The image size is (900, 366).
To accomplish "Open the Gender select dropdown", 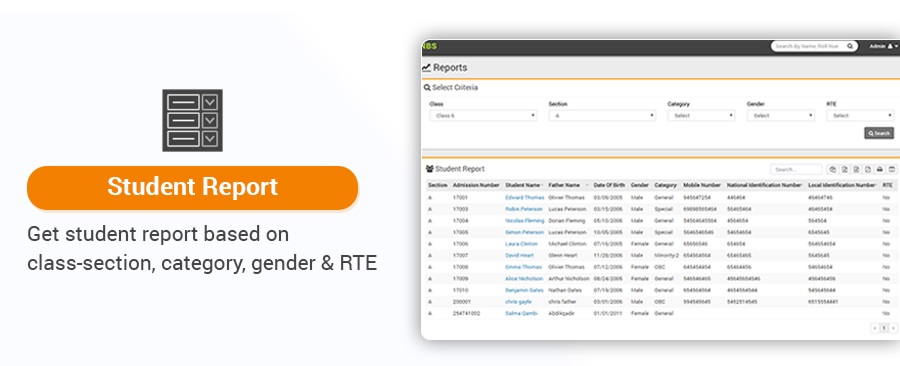I will click(x=781, y=115).
